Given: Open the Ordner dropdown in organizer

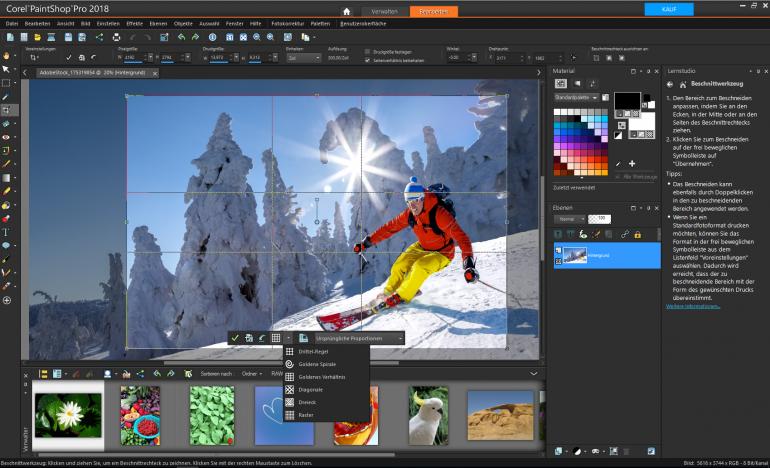Looking at the screenshot, I should point(252,374).
